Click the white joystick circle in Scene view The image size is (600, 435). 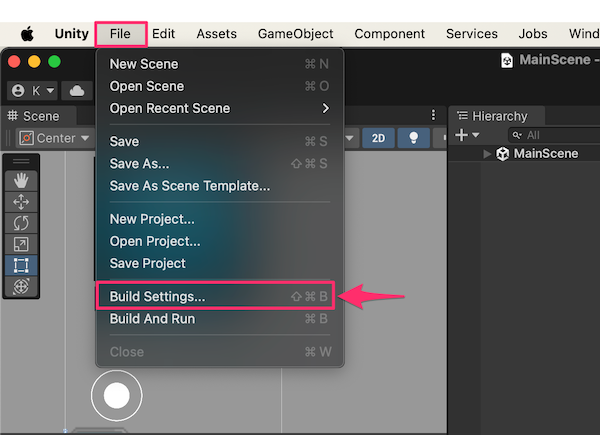click(x=117, y=395)
